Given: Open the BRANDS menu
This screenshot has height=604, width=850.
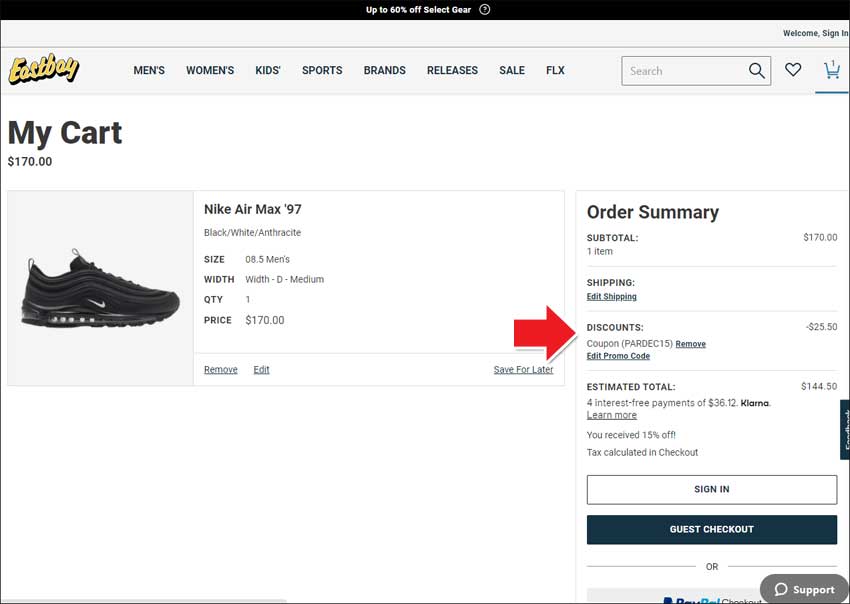Looking at the screenshot, I should click(384, 70).
